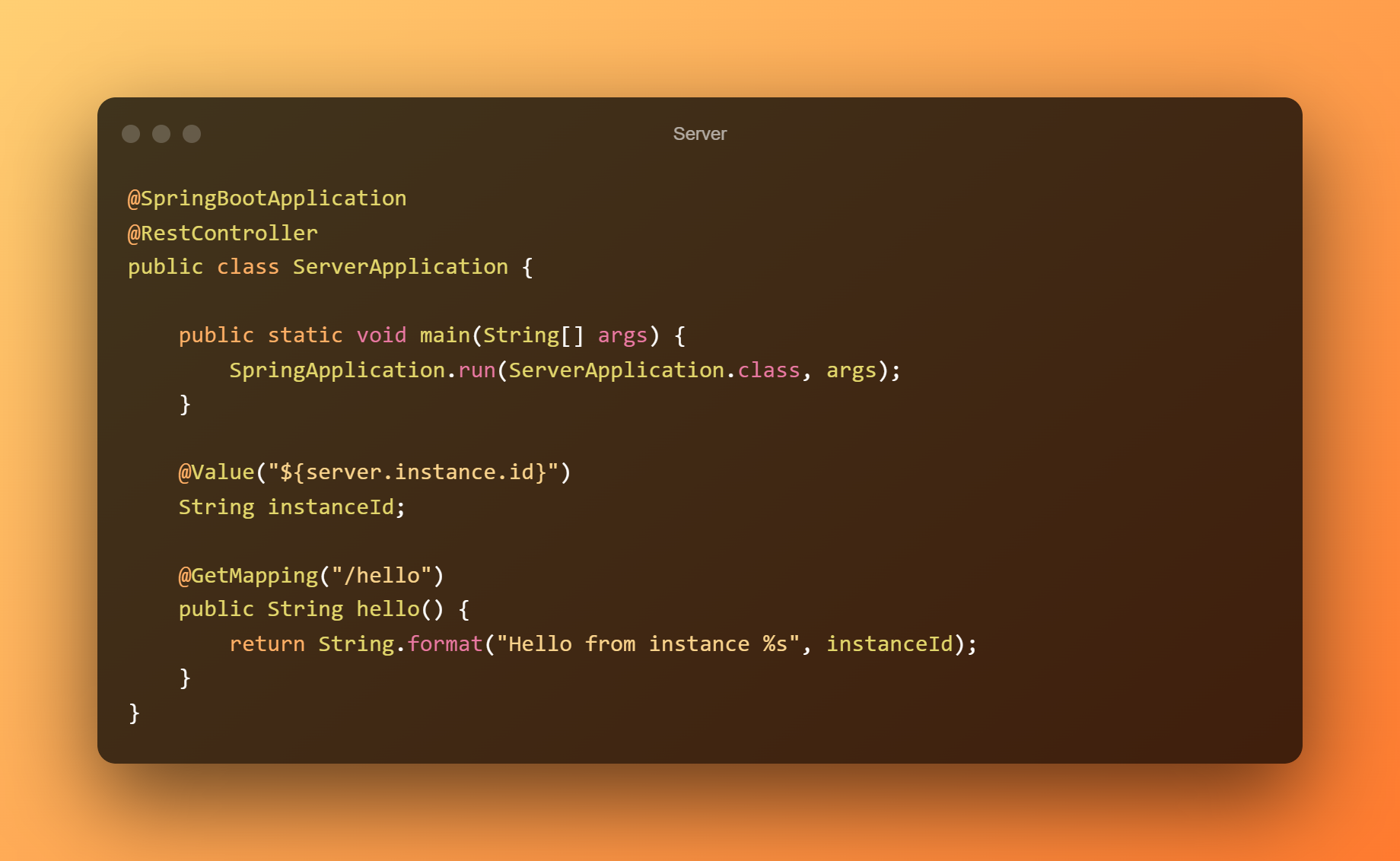The image size is (1400, 861).
Task: Click the @SpringBootApplication annotation
Action: point(267,199)
